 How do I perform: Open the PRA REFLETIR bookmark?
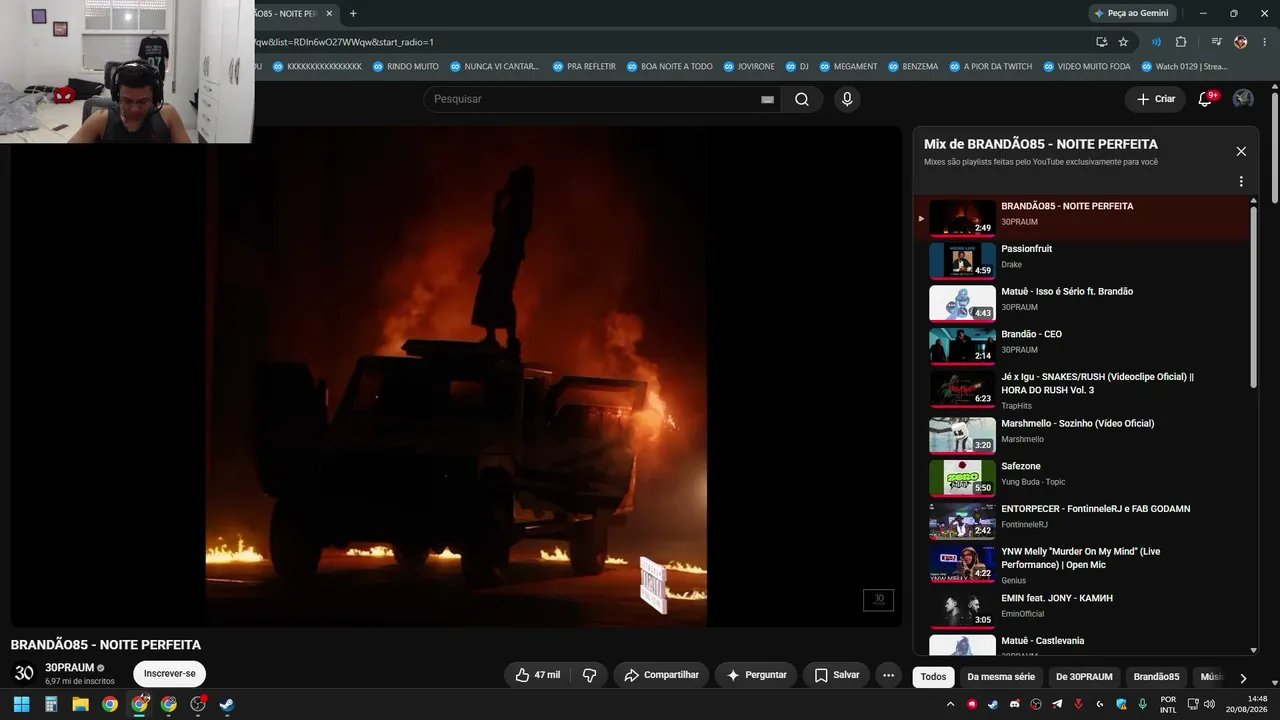[x=584, y=67]
